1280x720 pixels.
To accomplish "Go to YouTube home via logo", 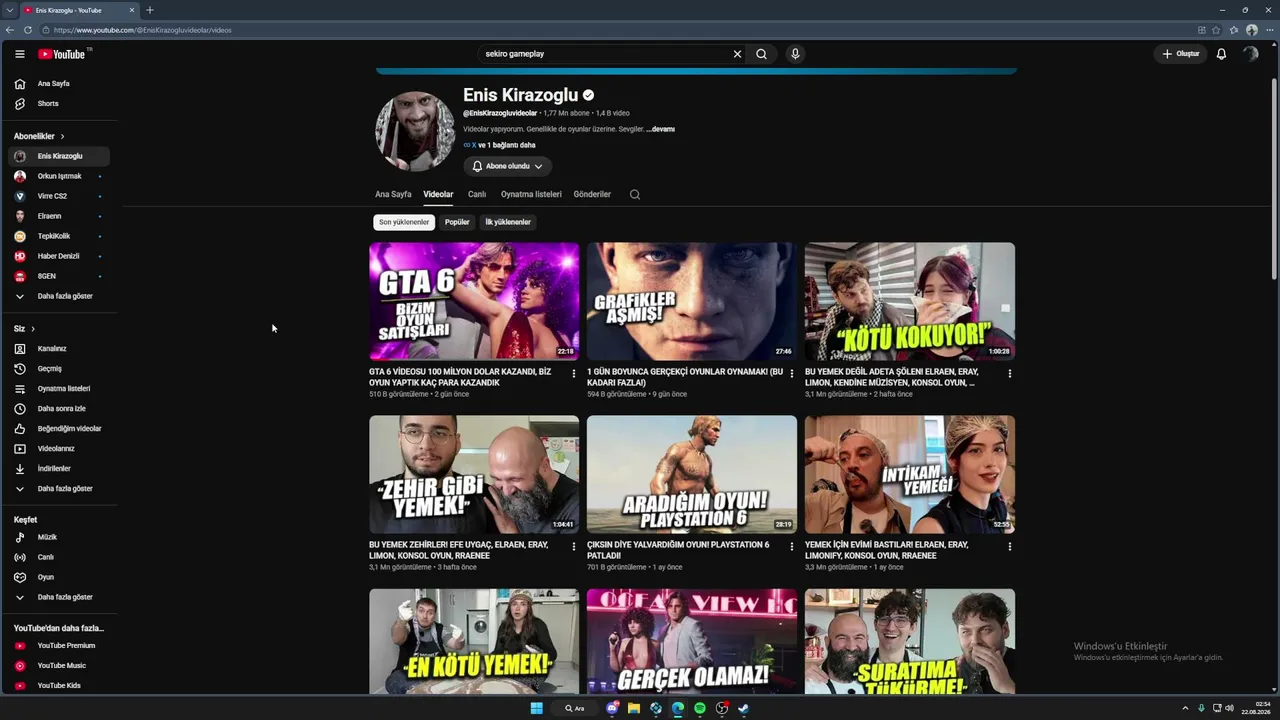I will [x=62, y=54].
